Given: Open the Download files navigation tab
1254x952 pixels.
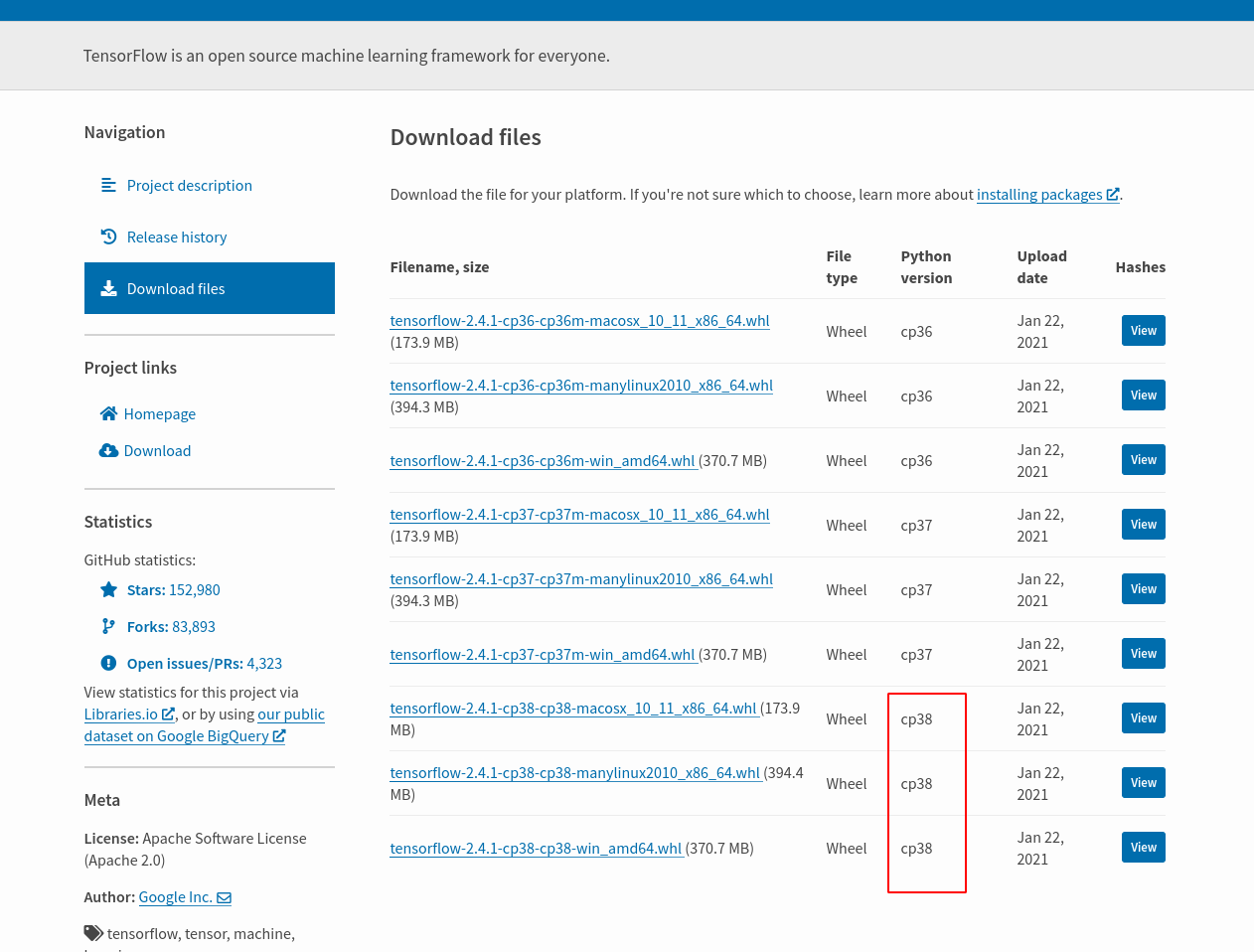Looking at the screenshot, I should click(x=210, y=288).
